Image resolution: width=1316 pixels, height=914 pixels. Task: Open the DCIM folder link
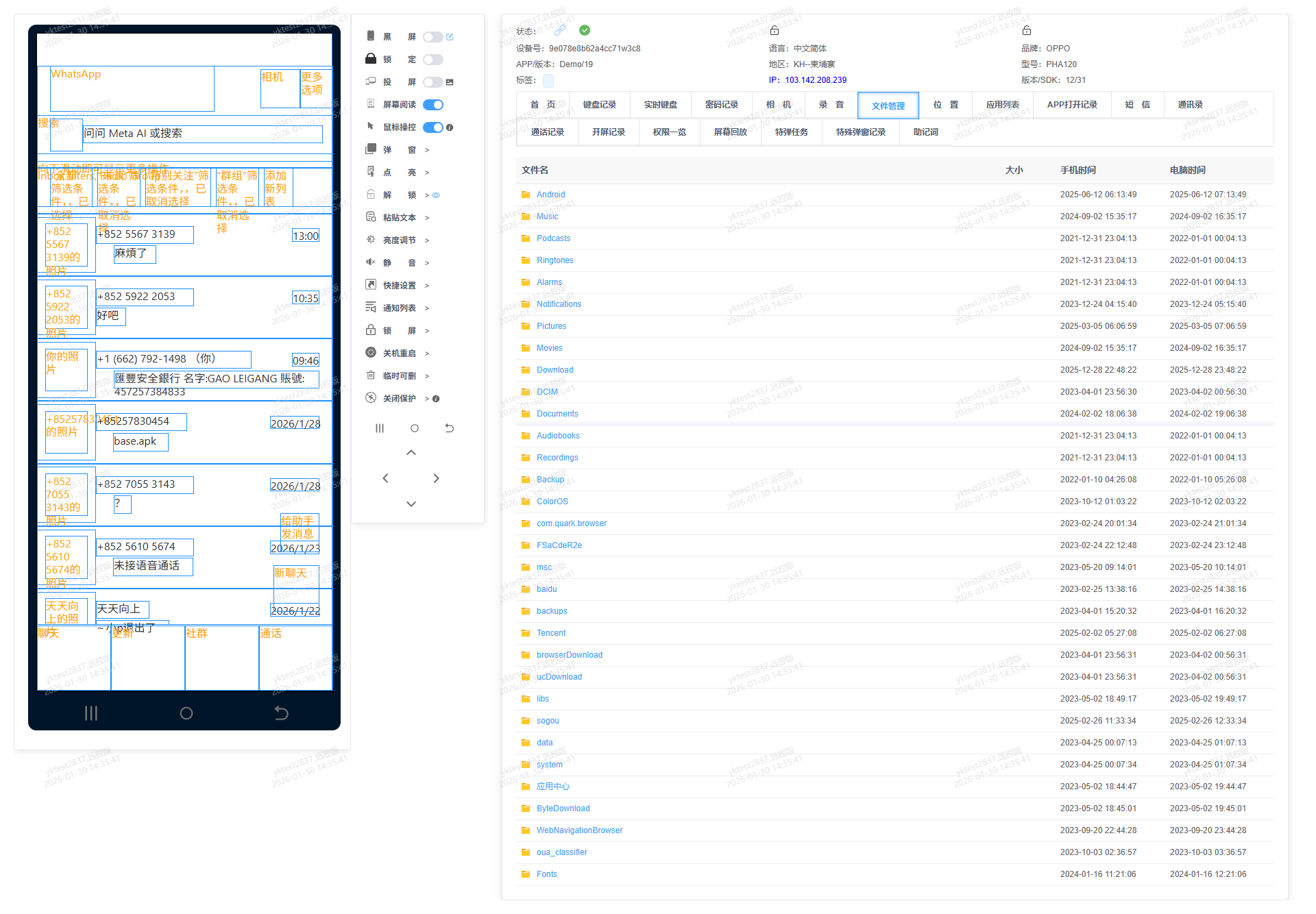(547, 392)
